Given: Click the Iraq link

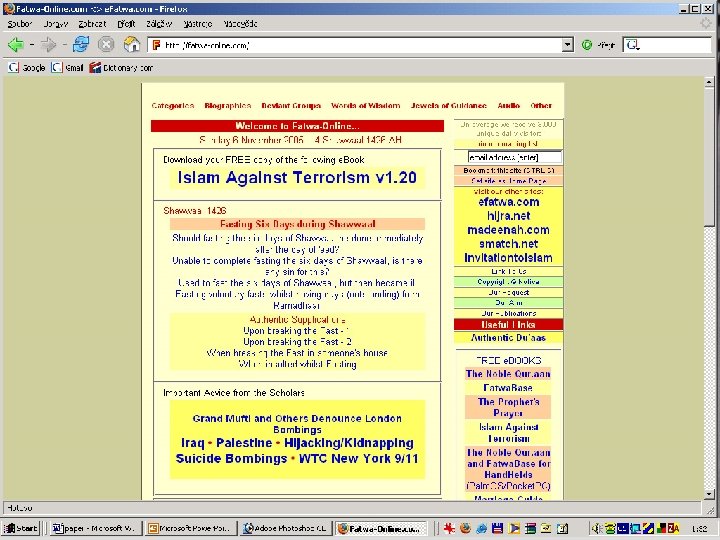Looking at the screenshot, I should tap(192, 443).
